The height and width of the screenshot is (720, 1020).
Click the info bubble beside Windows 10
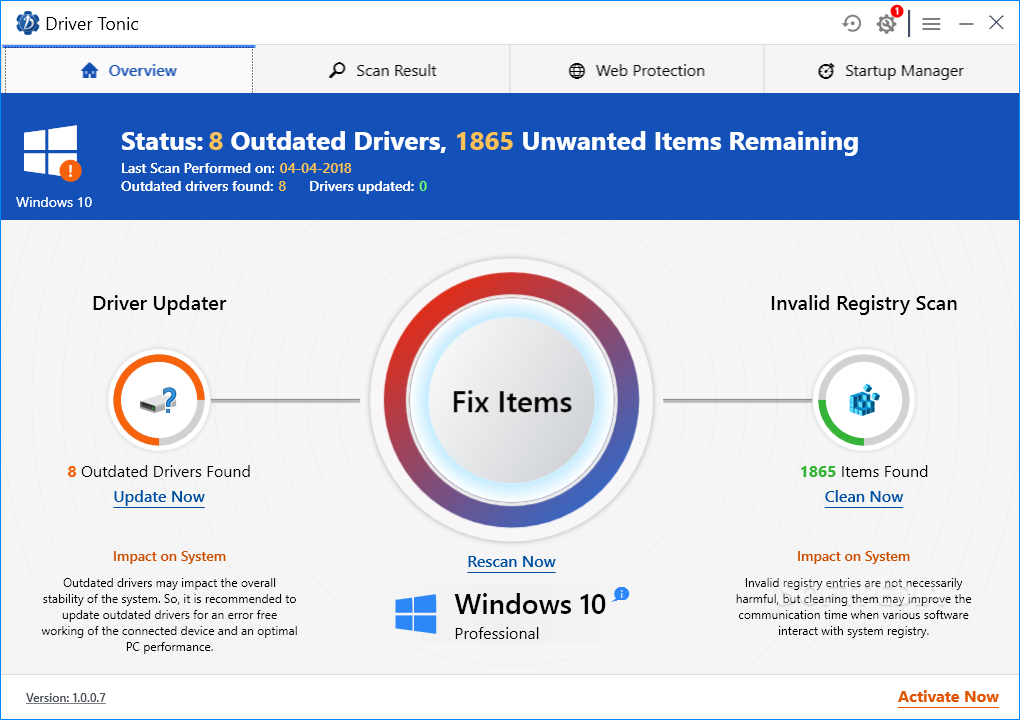coord(622,594)
